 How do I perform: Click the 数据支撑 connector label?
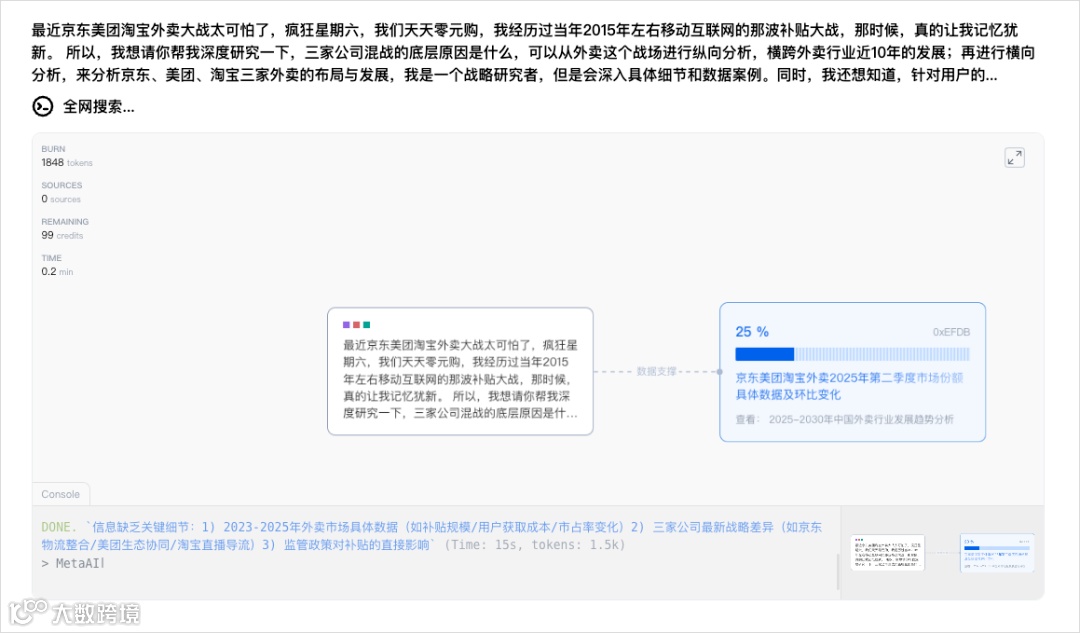(656, 371)
